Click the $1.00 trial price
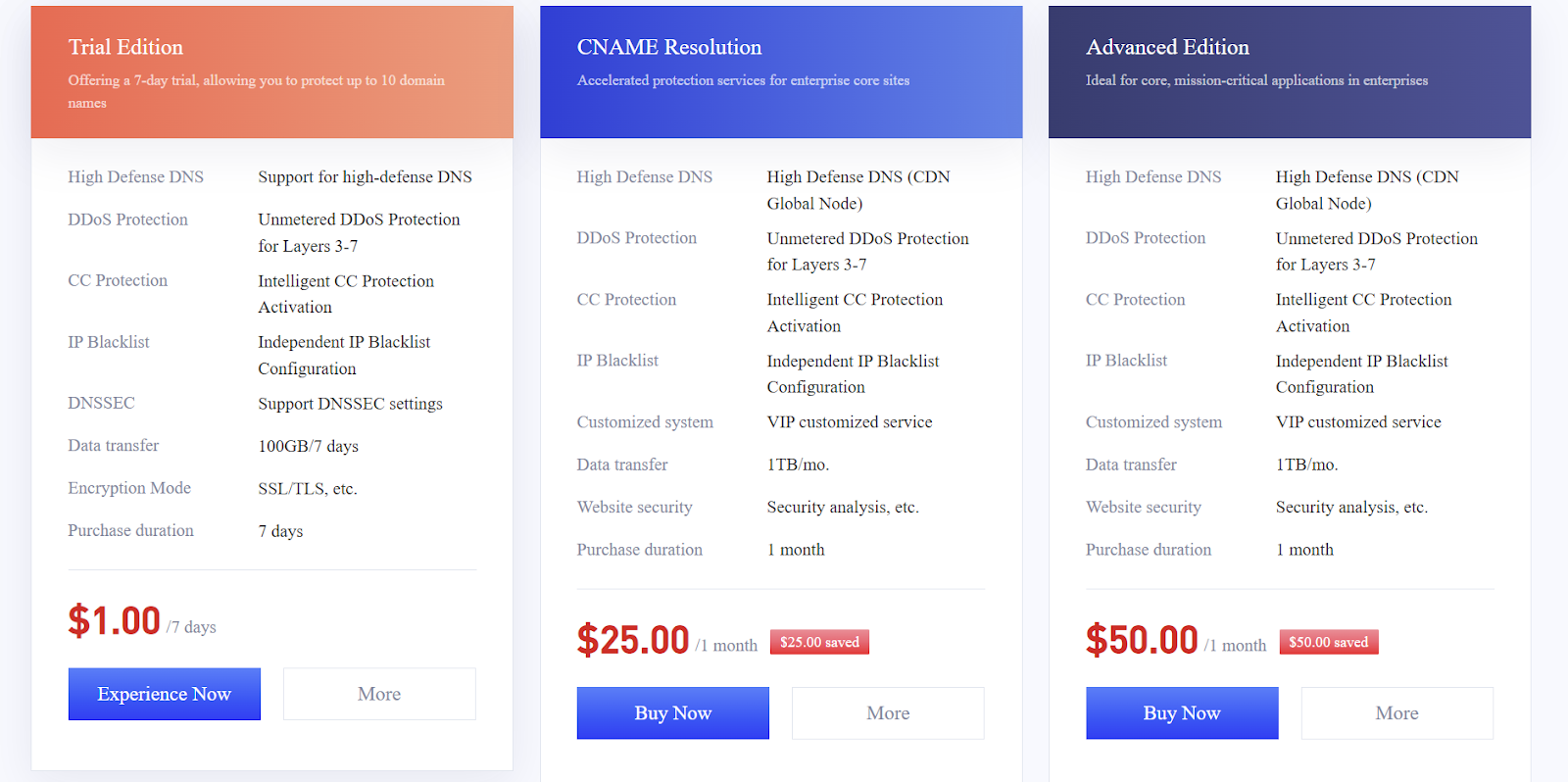Image resolution: width=1568 pixels, height=782 pixels. click(114, 620)
